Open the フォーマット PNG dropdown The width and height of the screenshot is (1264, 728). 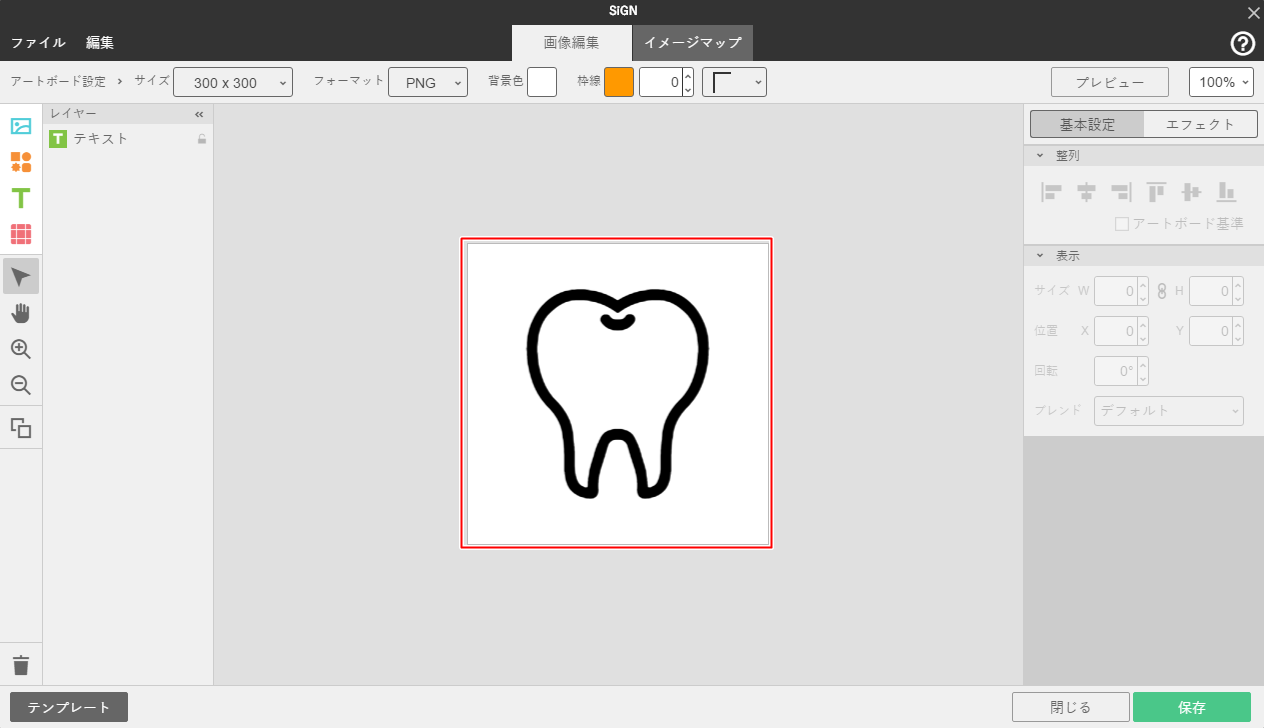tap(428, 82)
